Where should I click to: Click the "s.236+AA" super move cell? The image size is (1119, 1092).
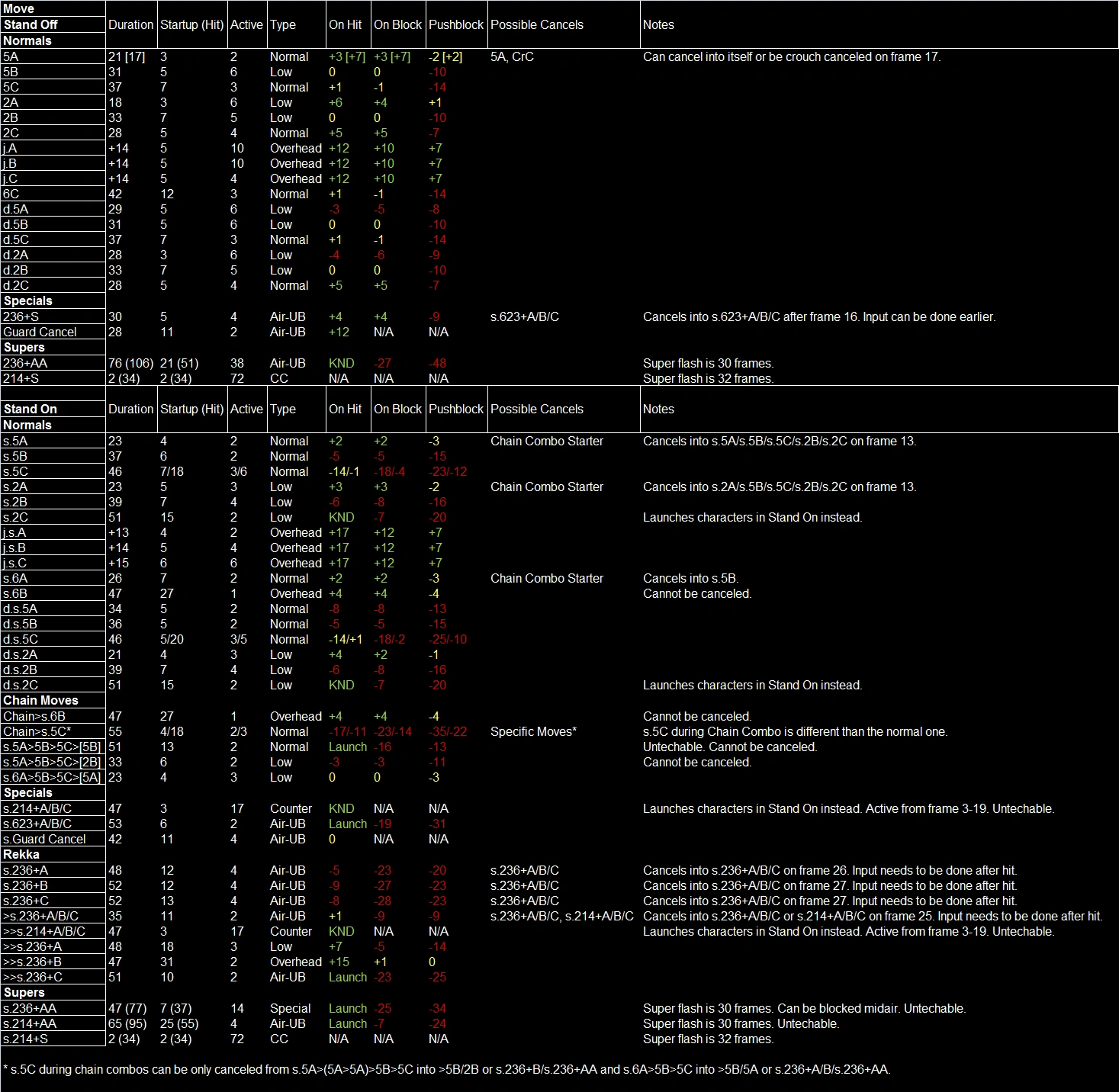[x=53, y=1008]
